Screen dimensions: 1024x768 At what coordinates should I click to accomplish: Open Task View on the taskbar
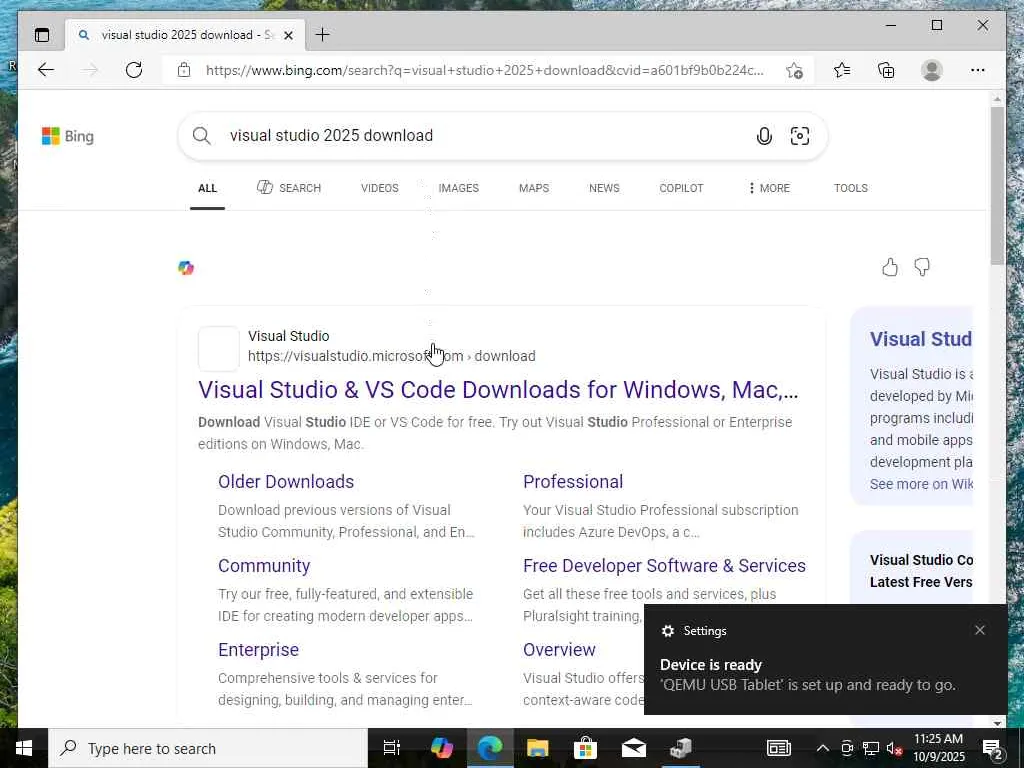392,748
